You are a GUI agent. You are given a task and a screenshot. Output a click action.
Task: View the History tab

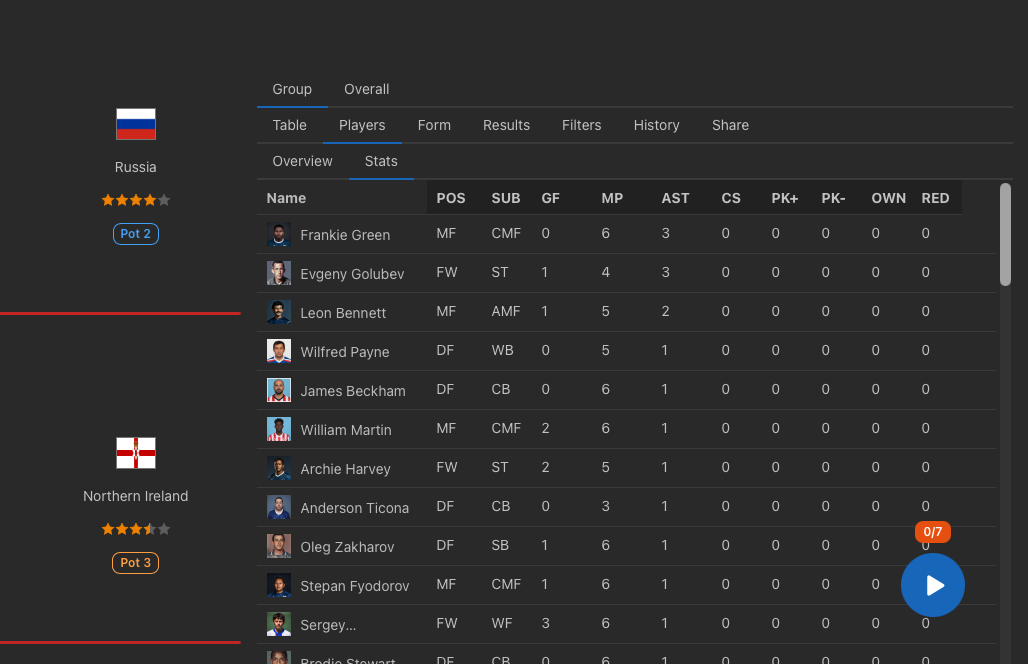(656, 125)
